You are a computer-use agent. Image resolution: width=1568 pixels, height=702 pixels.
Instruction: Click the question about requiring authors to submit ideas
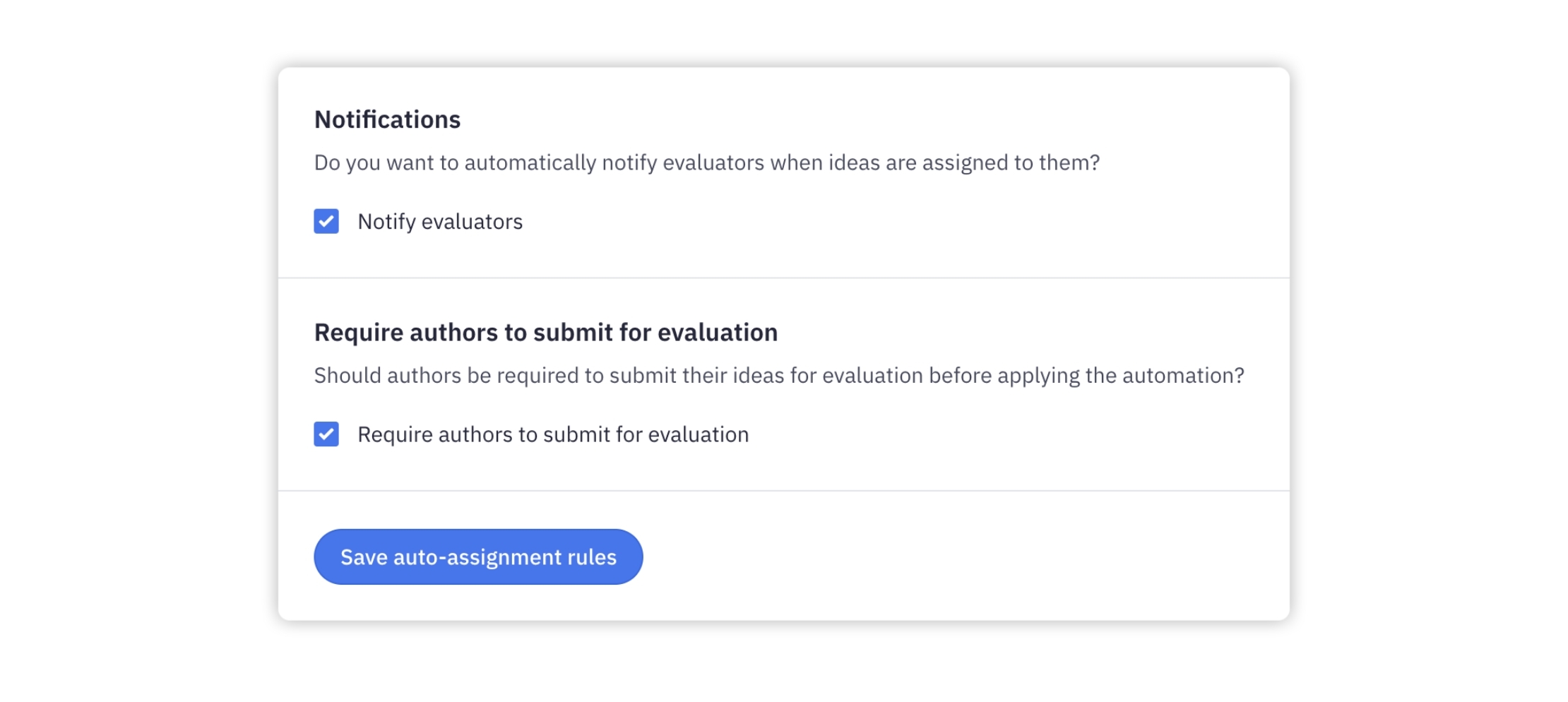779,375
